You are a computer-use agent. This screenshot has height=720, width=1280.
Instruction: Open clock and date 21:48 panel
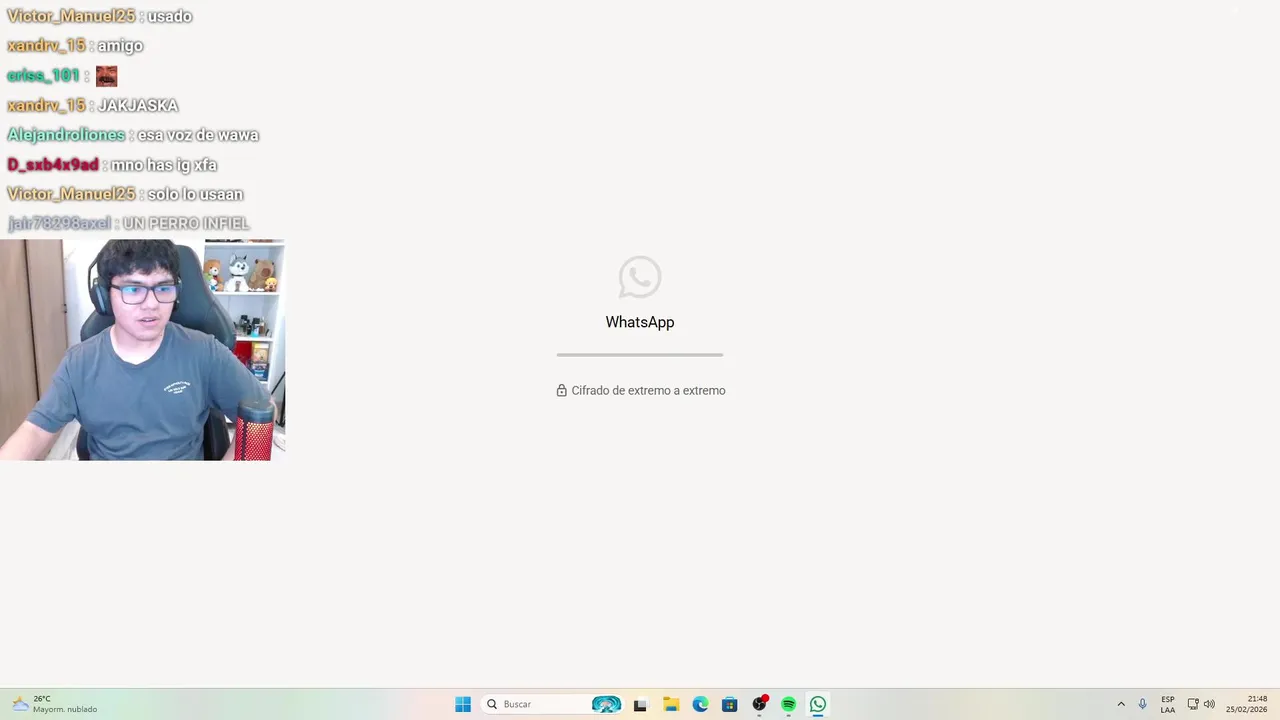1247,704
